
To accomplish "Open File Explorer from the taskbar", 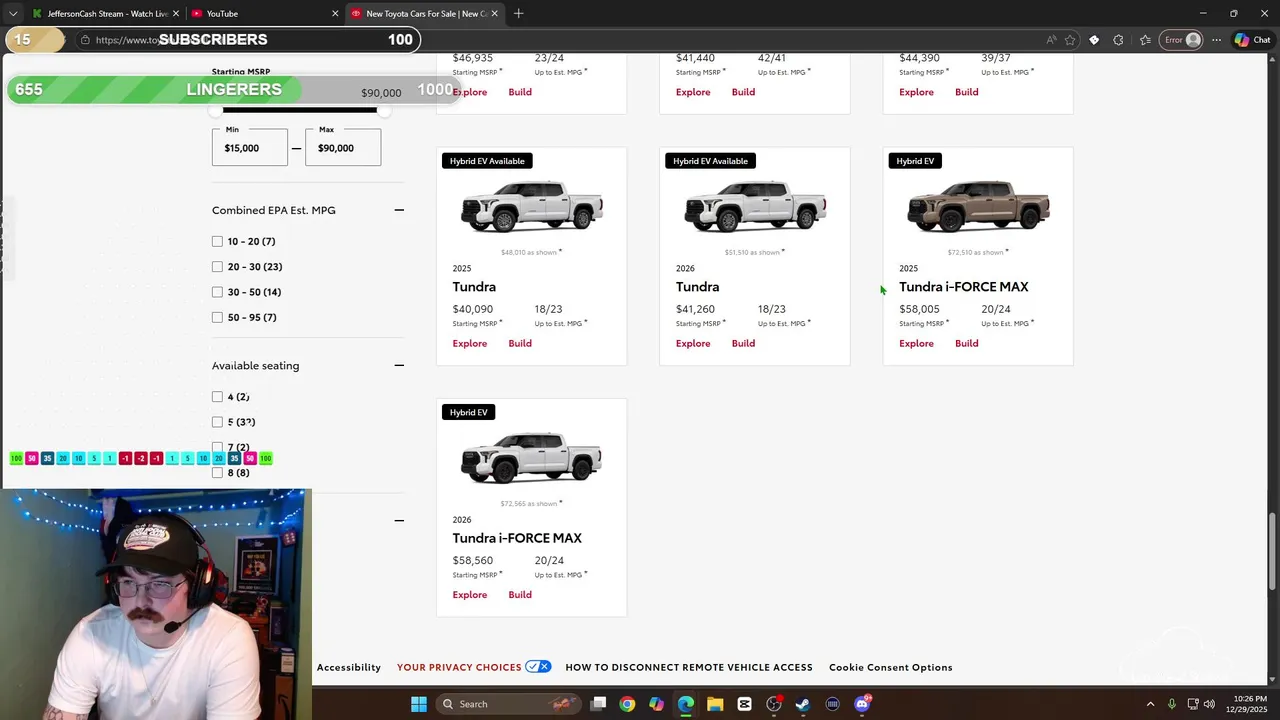I will (x=715, y=704).
